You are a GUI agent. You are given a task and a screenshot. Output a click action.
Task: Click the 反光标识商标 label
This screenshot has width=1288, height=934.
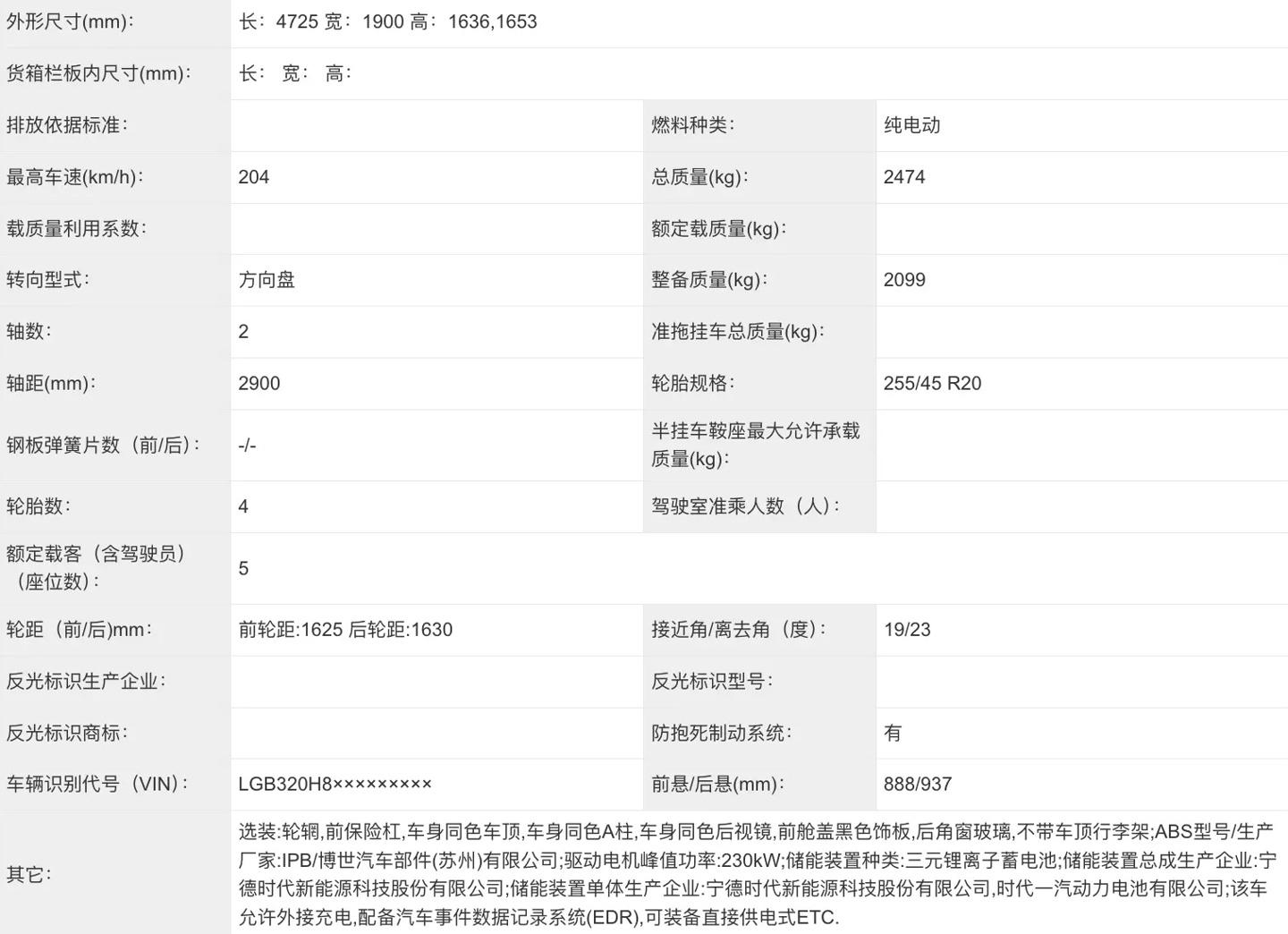coord(67,734)
